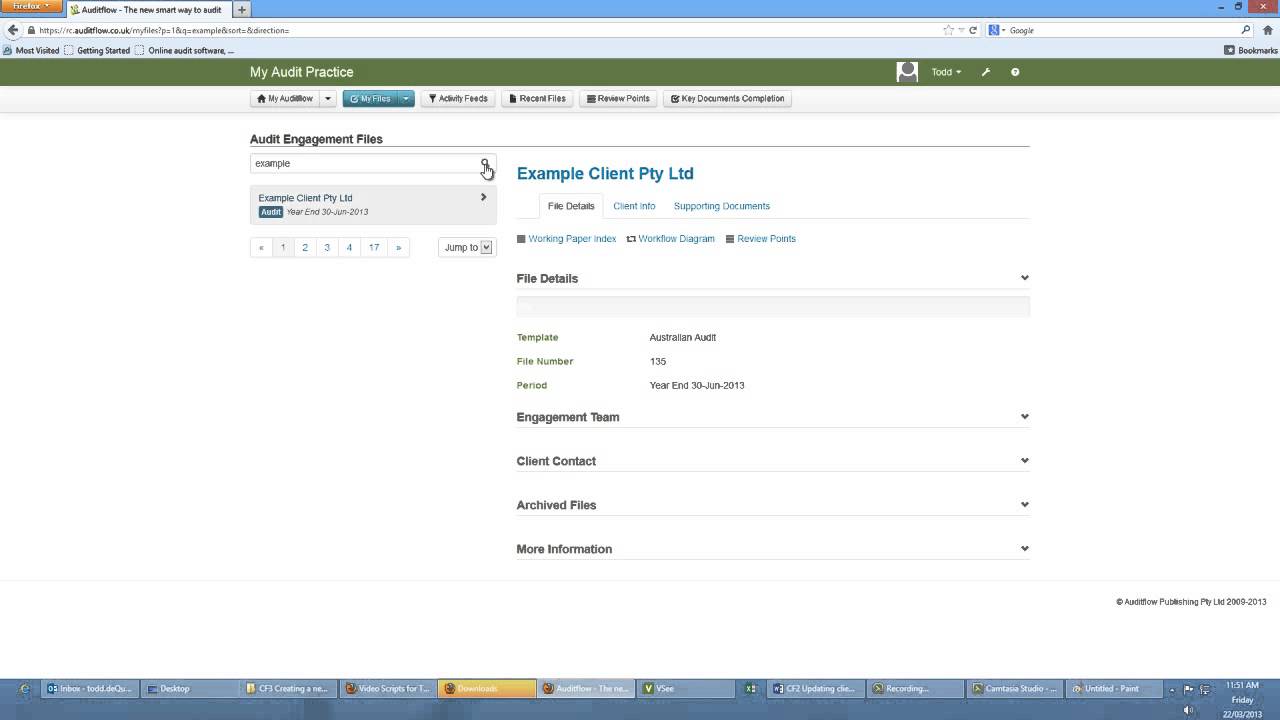Open Downloads taskbar window
This screenshot has height=720, width=1280.
(486, 688)
